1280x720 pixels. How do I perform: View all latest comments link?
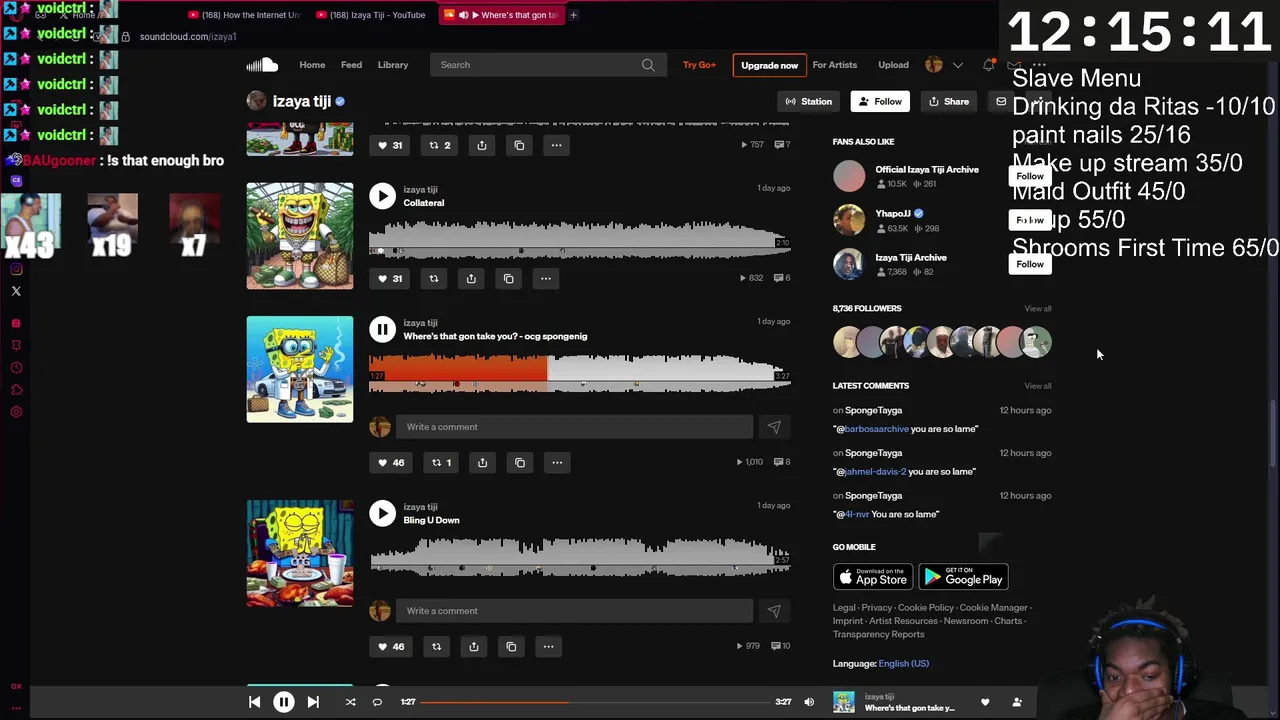coord(1037,385)
